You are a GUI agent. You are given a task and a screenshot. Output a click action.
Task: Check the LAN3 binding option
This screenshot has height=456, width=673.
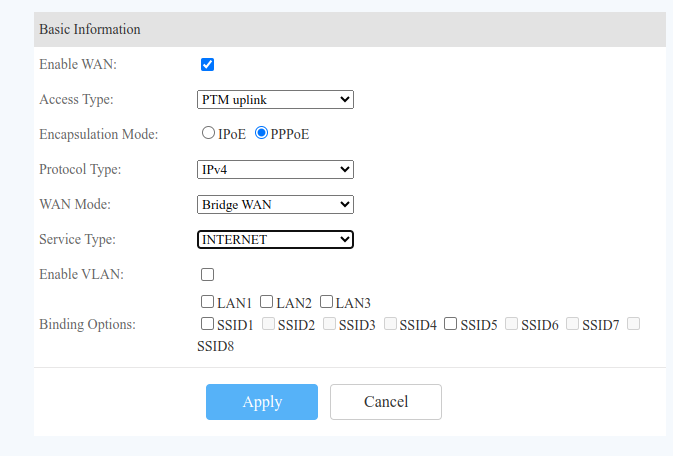(x=326, y=302)
